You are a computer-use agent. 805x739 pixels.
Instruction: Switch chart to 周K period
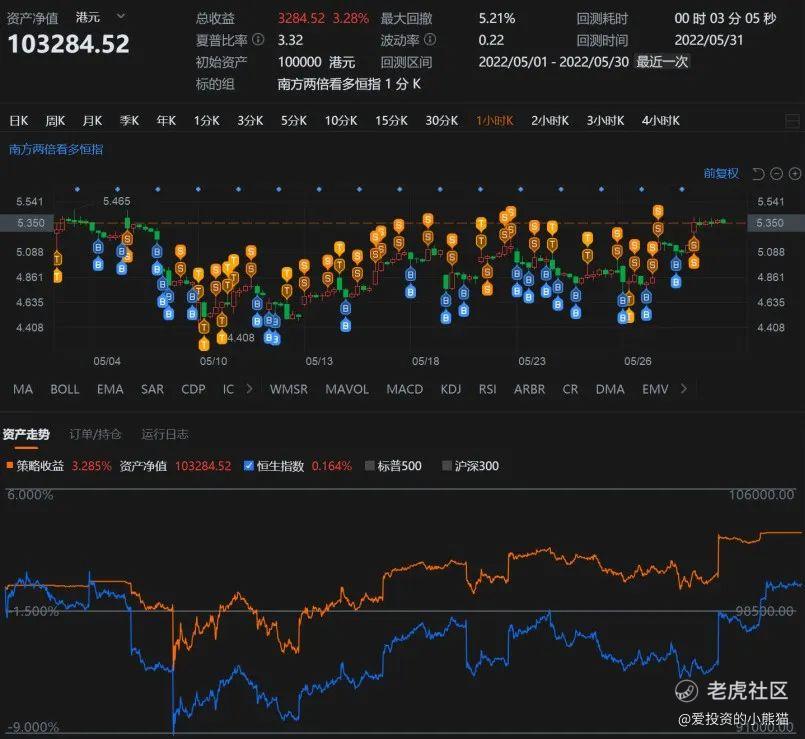click(x=55, y=121)
